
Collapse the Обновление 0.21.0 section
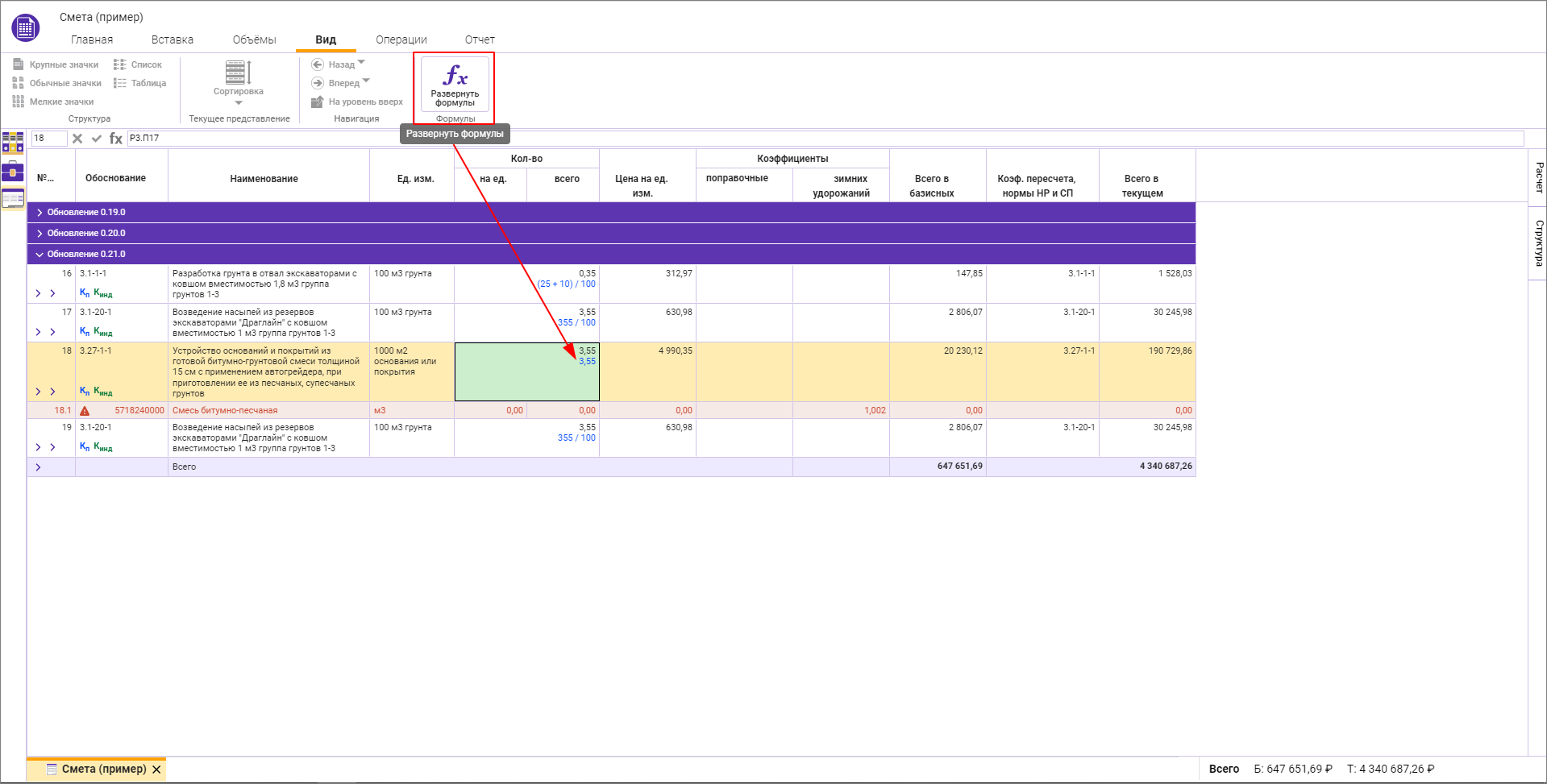(40, 255)
